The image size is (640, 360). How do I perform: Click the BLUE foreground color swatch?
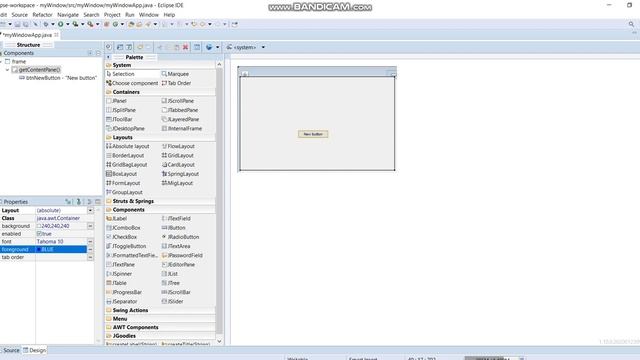pos(39,249)
